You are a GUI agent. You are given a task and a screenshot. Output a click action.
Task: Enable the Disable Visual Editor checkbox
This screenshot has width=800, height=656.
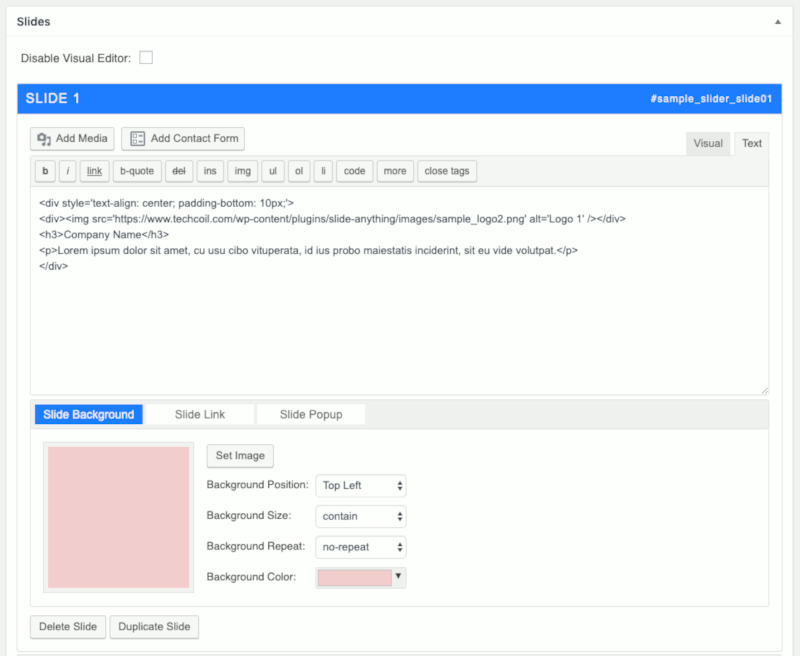[146, 57]
